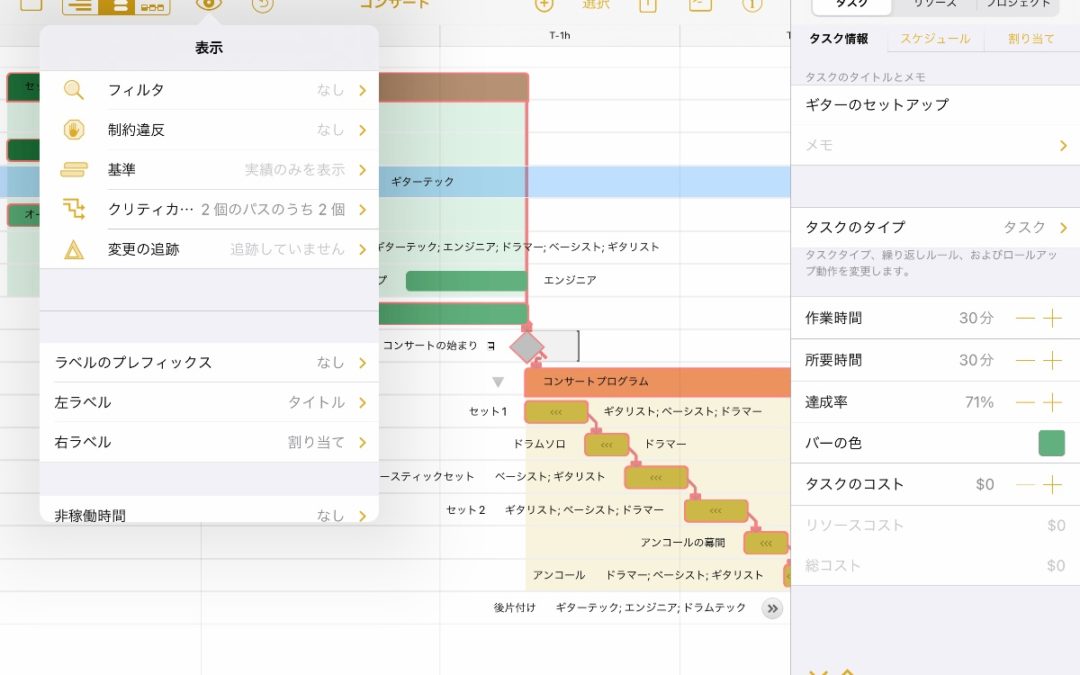Viewport: 1080px width, 675px height.
Task: Open the eye icon View menu
Action: coord(208,5)
